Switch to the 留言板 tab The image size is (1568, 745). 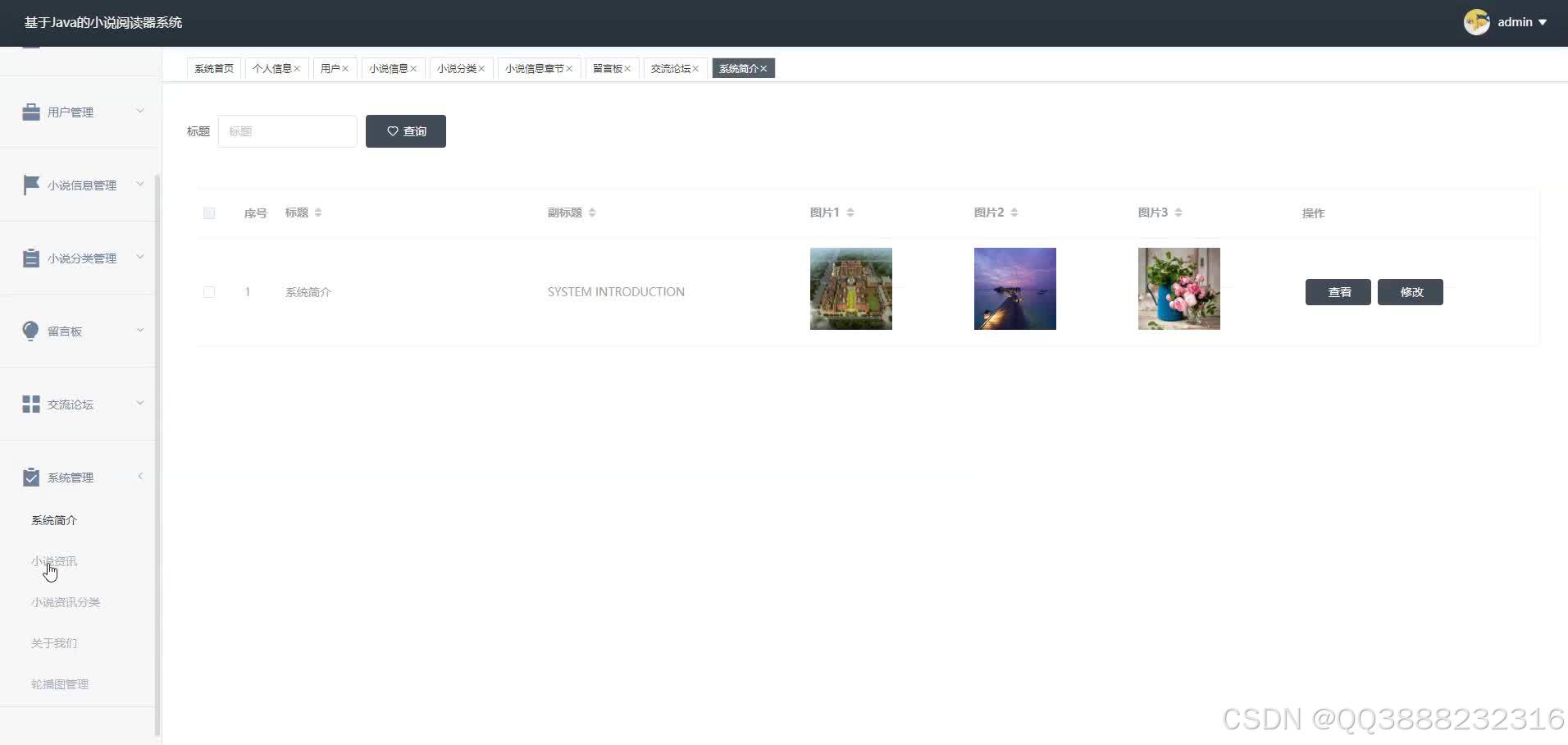pyautogui.click(x=608, y=69)
